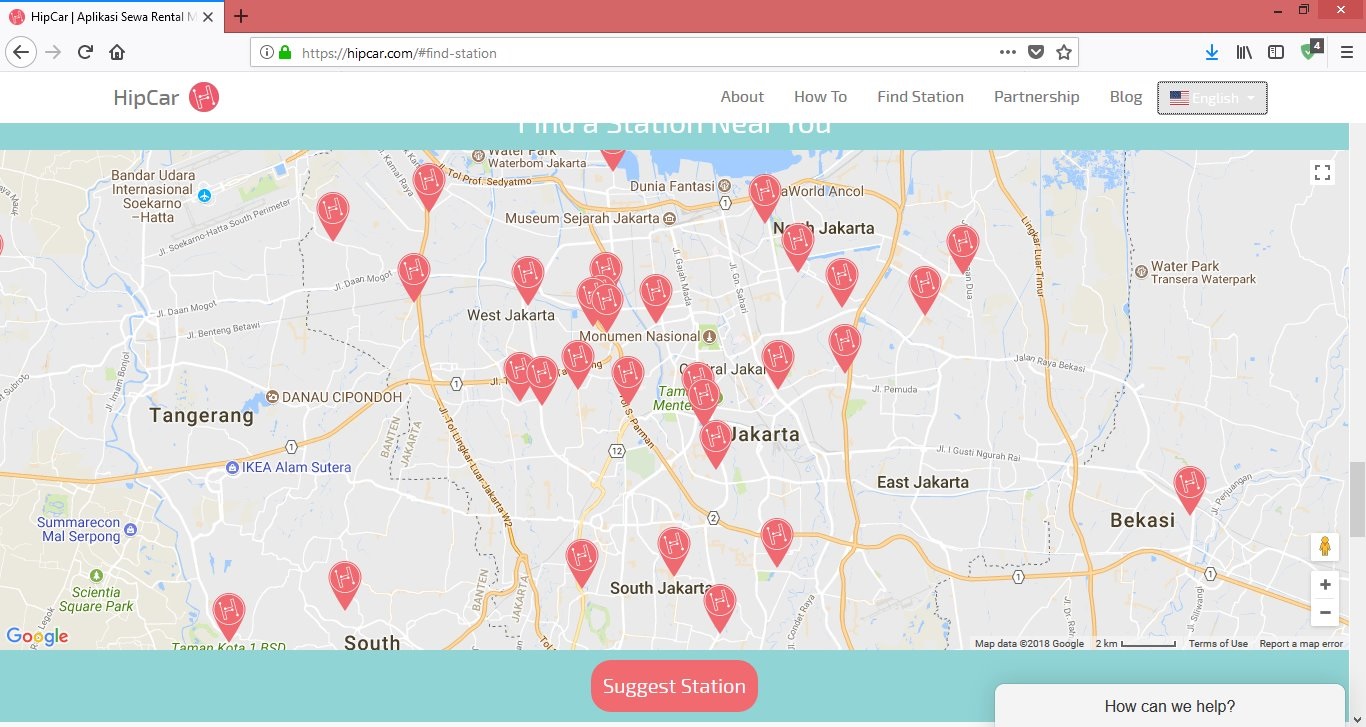Viewport: 1366px width, 727px height.
Task: Toggle the Firefox sidebar view
Action: pyautogui.click(x=1276, y=52)
